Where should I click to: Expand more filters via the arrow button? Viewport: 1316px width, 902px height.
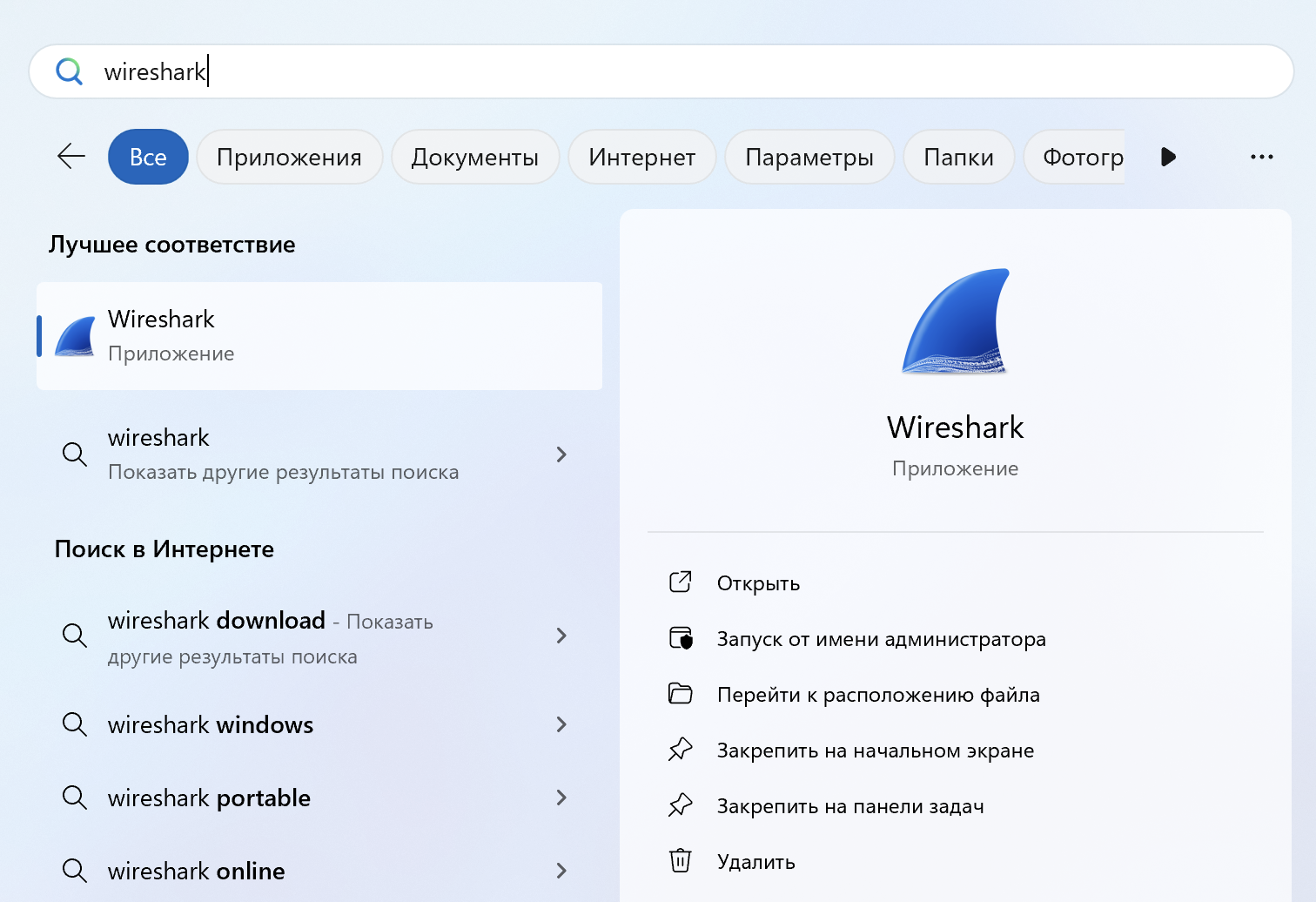point(1168,157)
